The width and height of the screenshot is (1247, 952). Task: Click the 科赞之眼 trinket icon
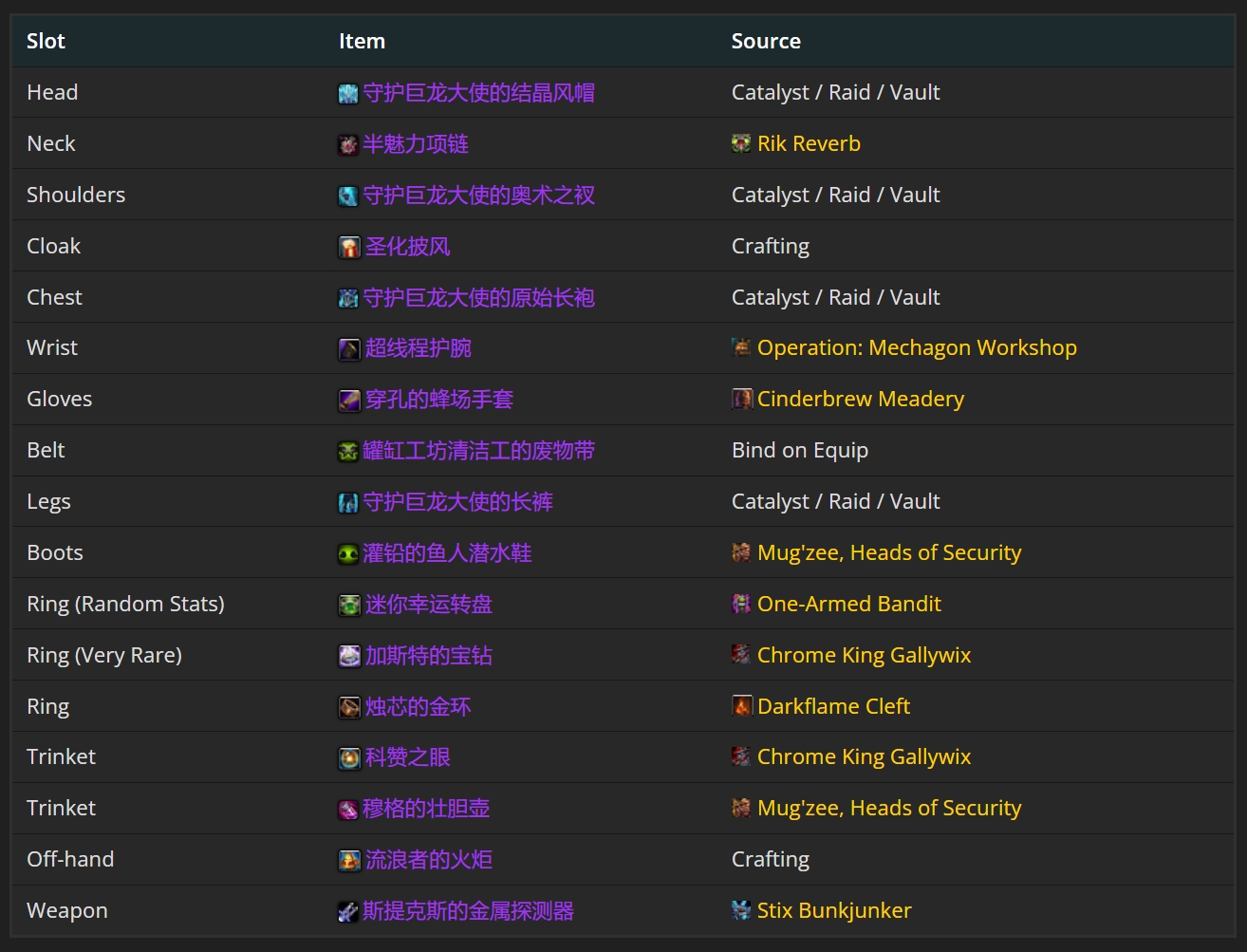coord(348,756)
